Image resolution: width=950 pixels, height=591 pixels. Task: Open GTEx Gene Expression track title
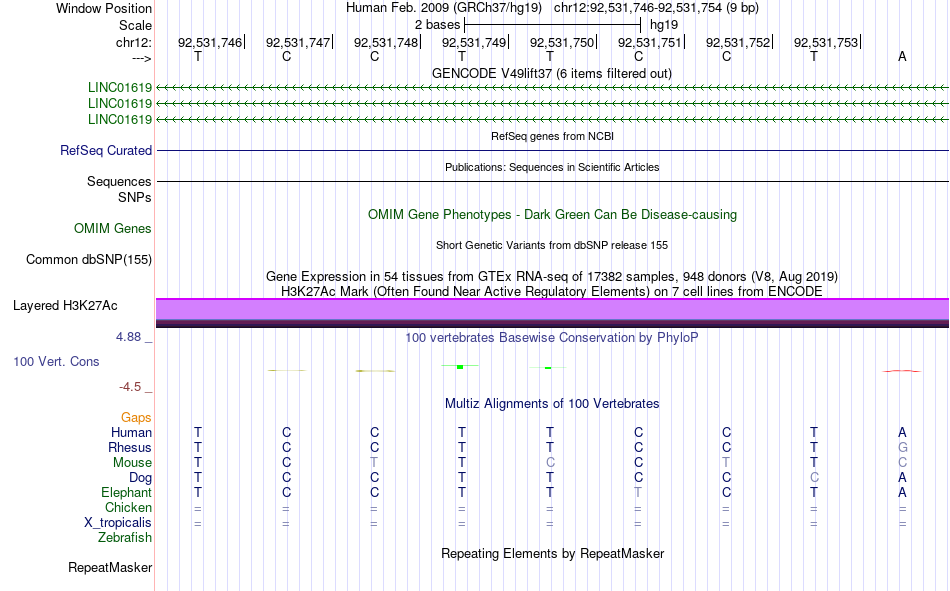(x=552, y=276)
